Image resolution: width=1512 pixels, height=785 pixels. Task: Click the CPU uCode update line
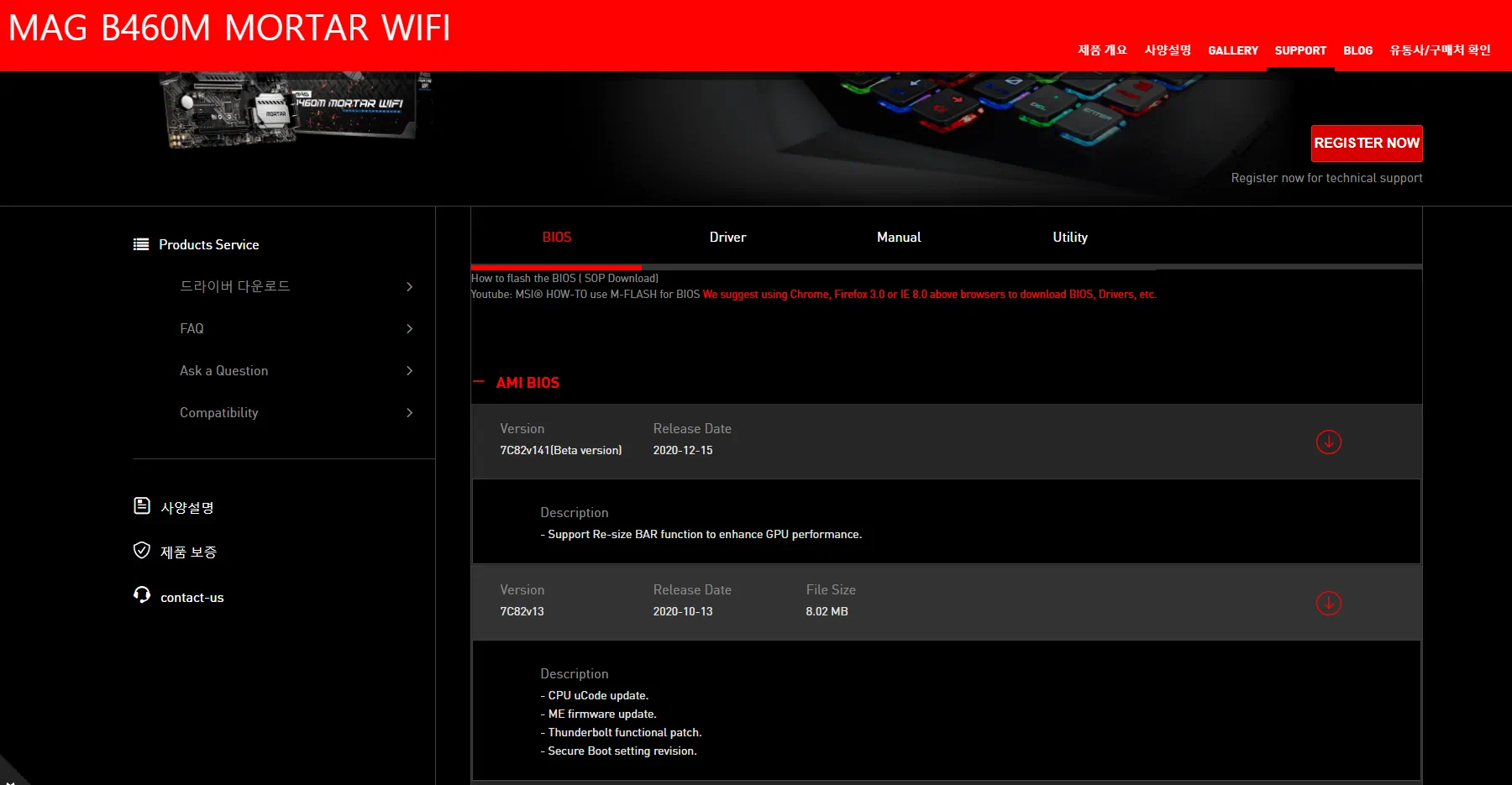(595, 695)
